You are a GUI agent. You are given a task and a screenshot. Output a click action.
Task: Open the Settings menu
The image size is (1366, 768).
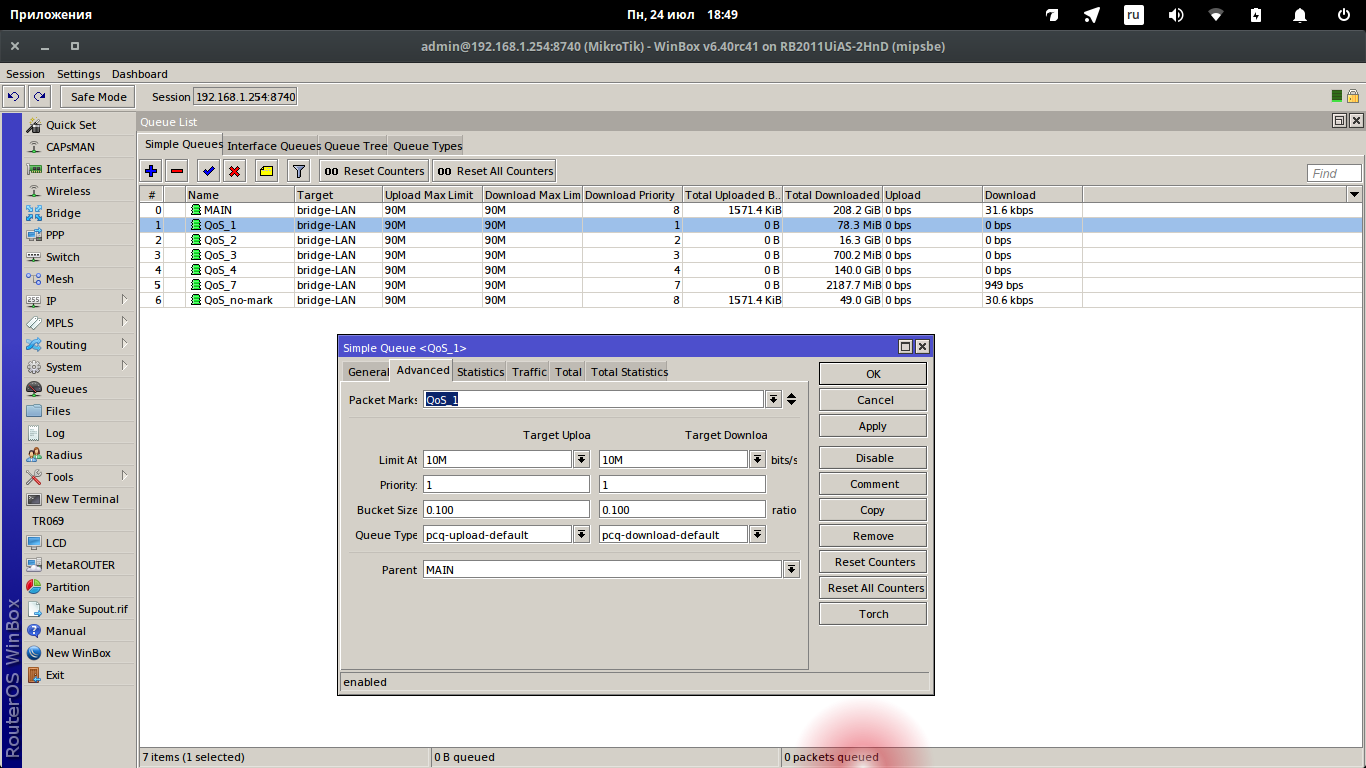[x=78, y=74]
